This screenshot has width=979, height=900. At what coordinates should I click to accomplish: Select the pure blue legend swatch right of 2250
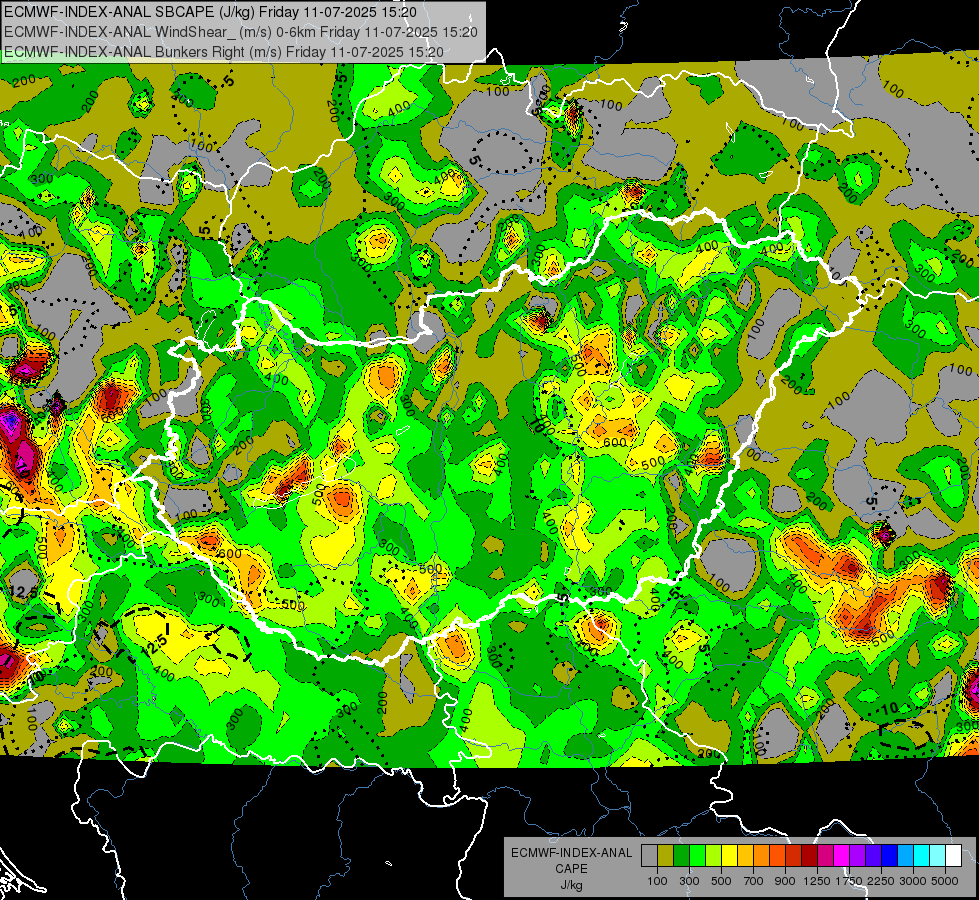(890, 856)
